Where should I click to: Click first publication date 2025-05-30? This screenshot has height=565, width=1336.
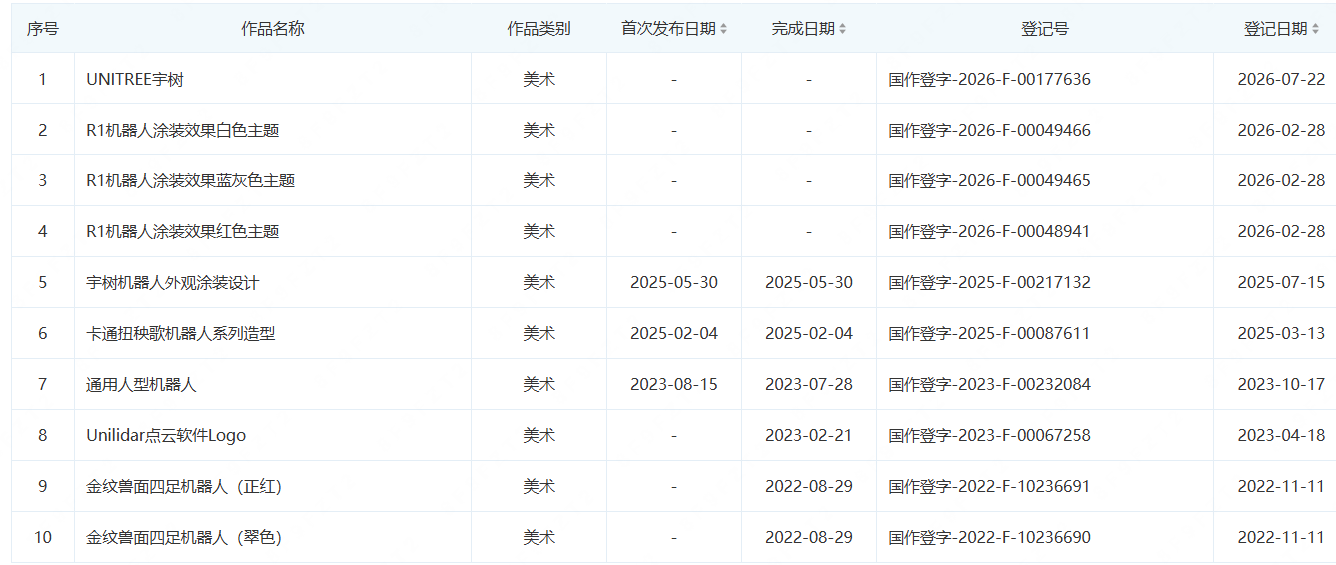click(x=674, y=282)
